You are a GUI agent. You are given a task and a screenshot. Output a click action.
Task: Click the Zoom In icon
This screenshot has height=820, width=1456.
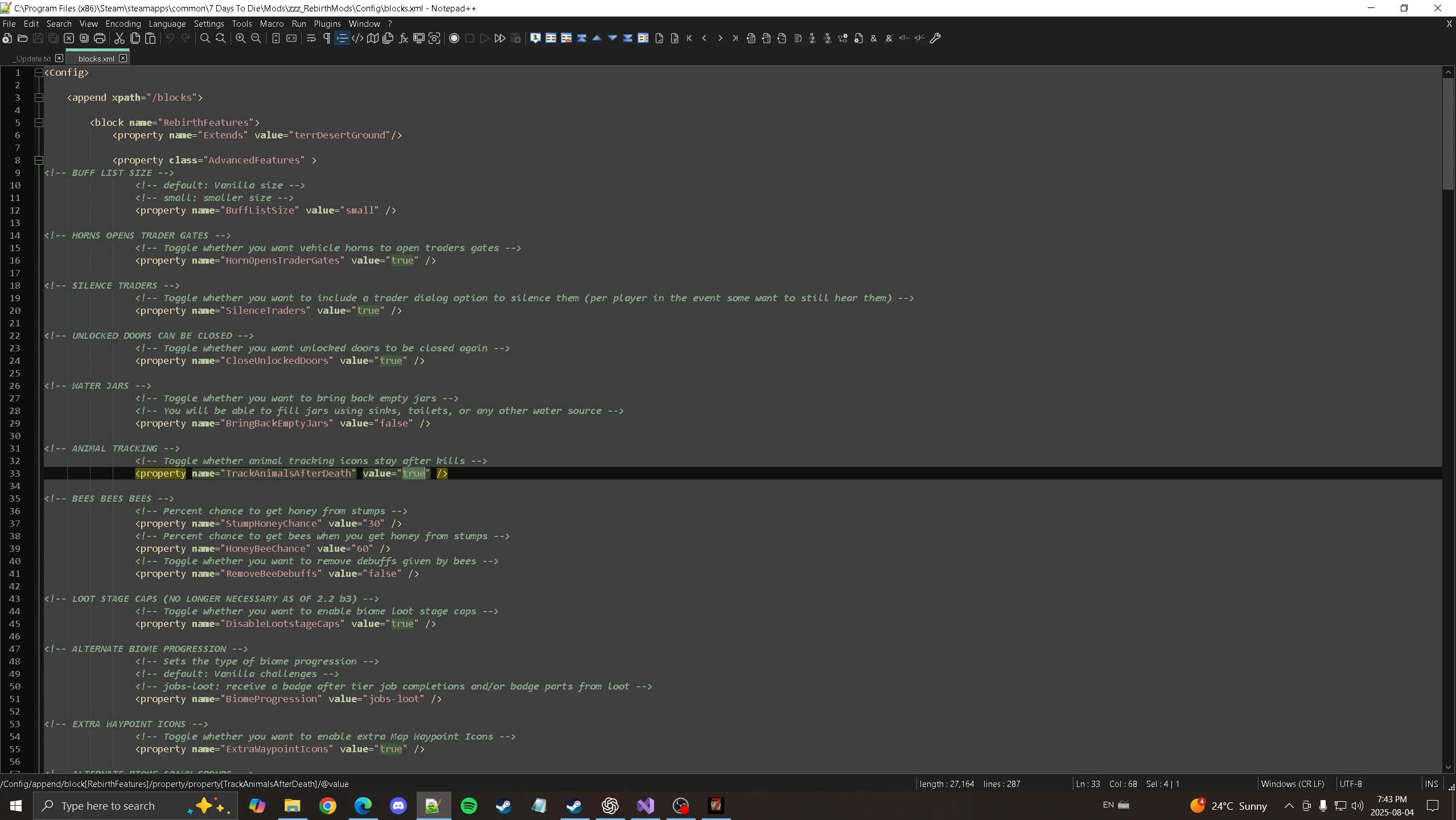pyautogui.click(x=241, y=38)
